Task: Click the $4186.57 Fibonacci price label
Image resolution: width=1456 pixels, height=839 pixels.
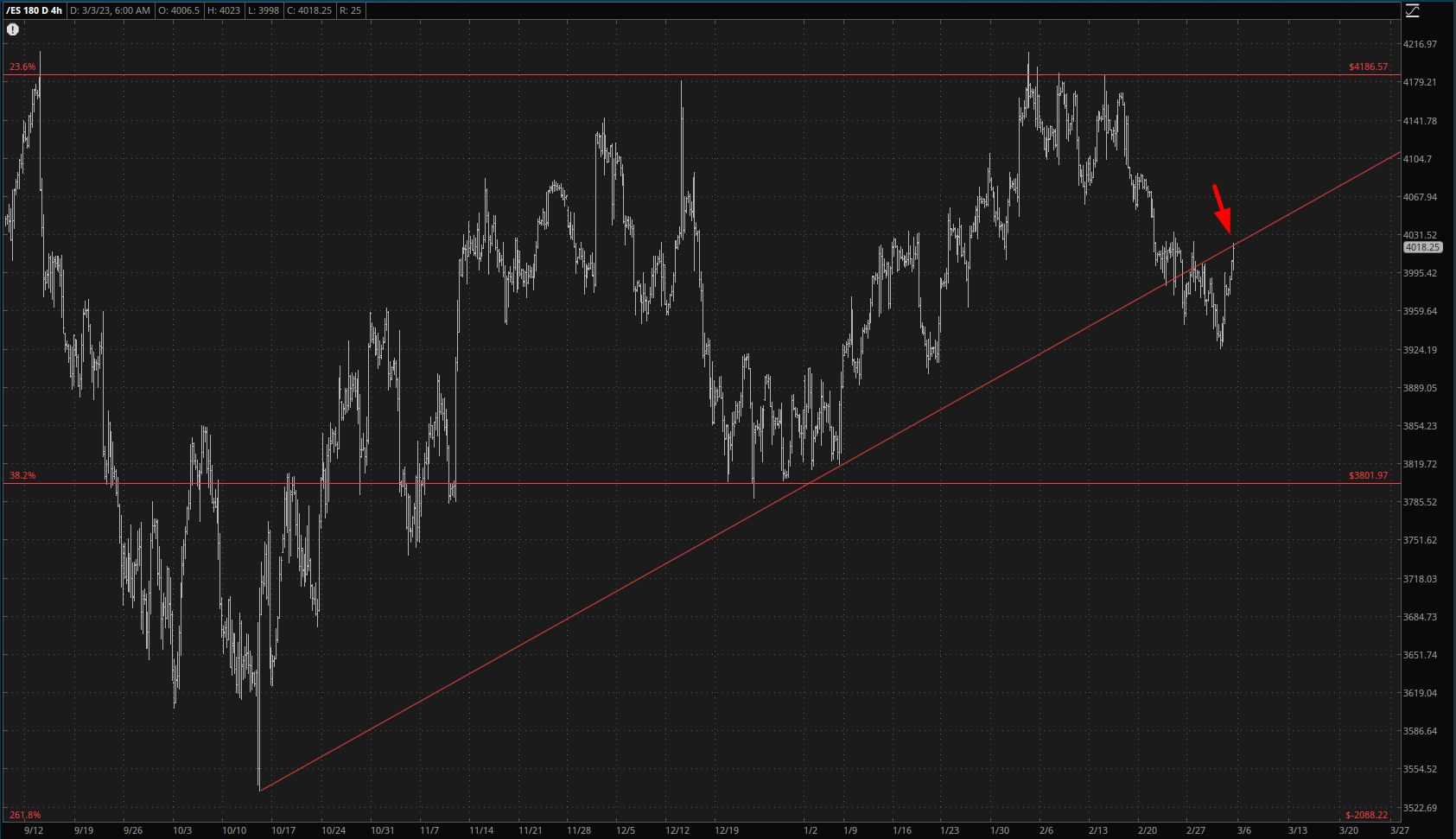Action: [1368, 67]
